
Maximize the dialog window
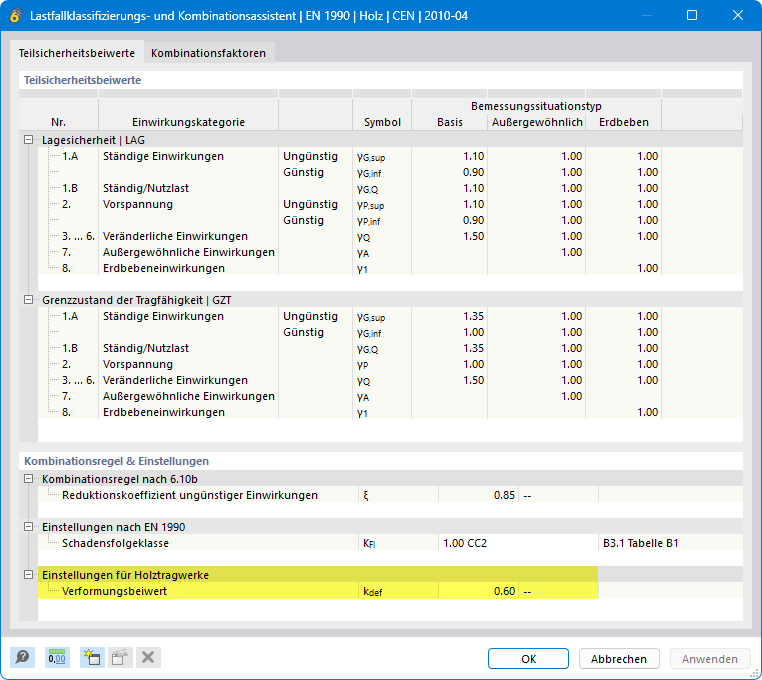[x=692, y=16]
